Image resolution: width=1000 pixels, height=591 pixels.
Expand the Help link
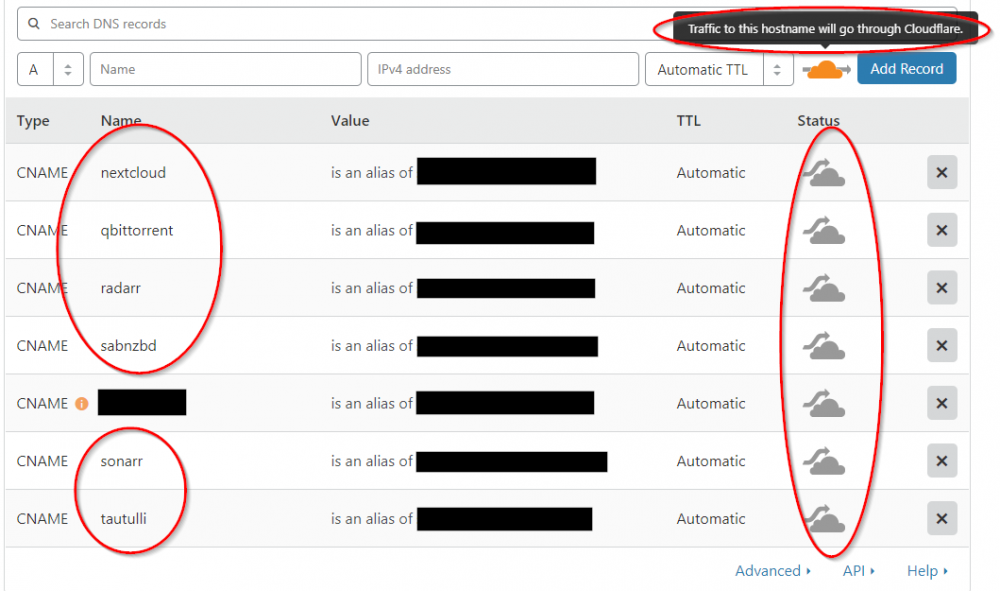(927, 571)
